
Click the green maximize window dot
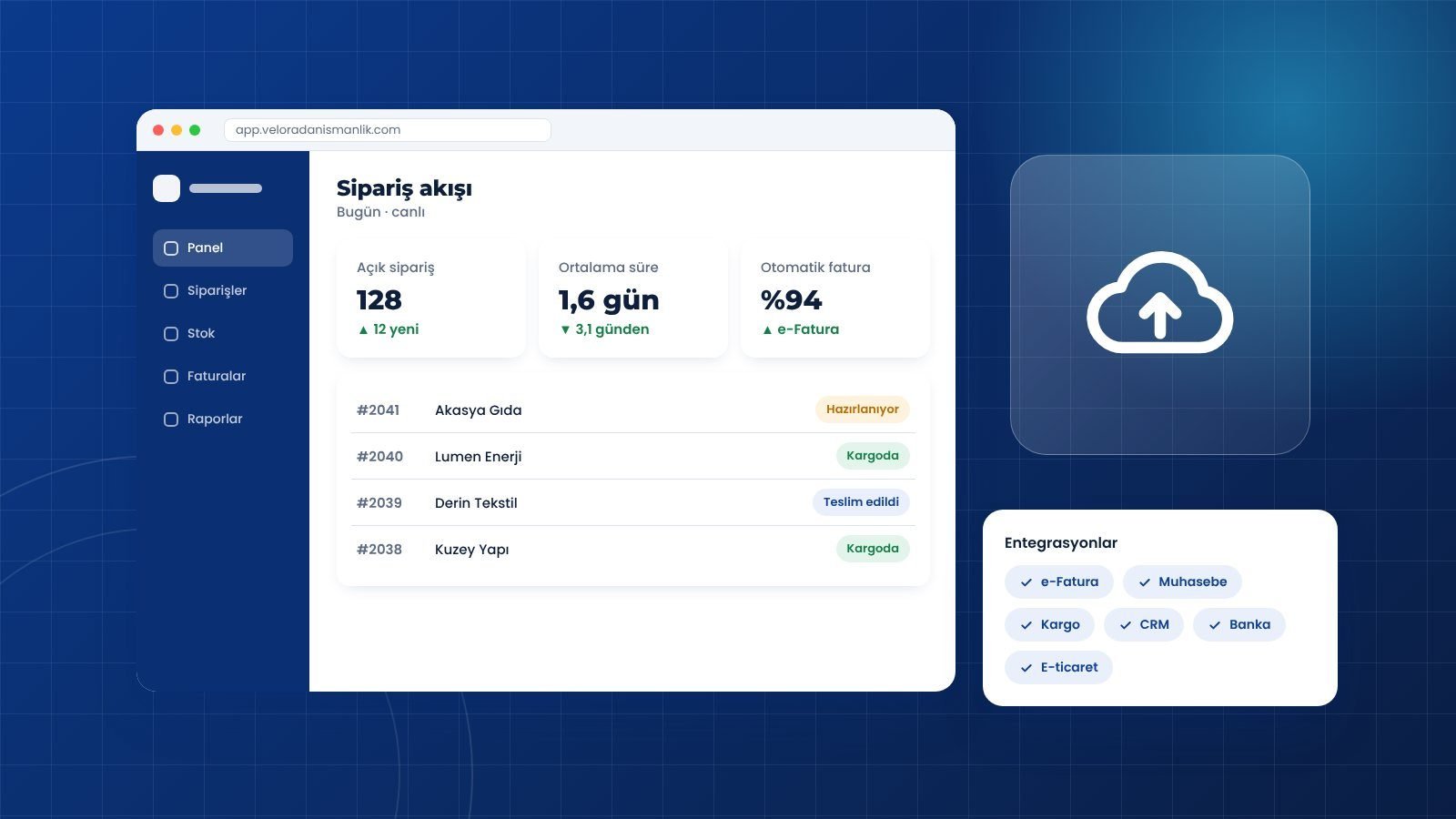pyautogui.click(x=195, y=130)
